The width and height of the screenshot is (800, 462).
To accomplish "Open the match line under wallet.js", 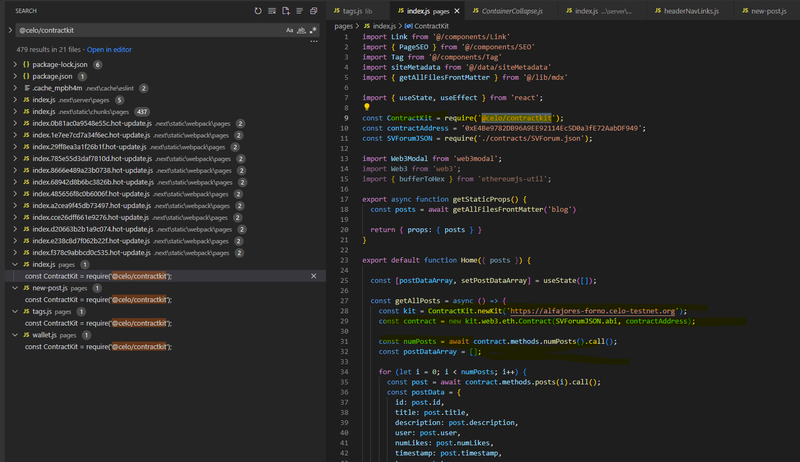I will 98,347.
